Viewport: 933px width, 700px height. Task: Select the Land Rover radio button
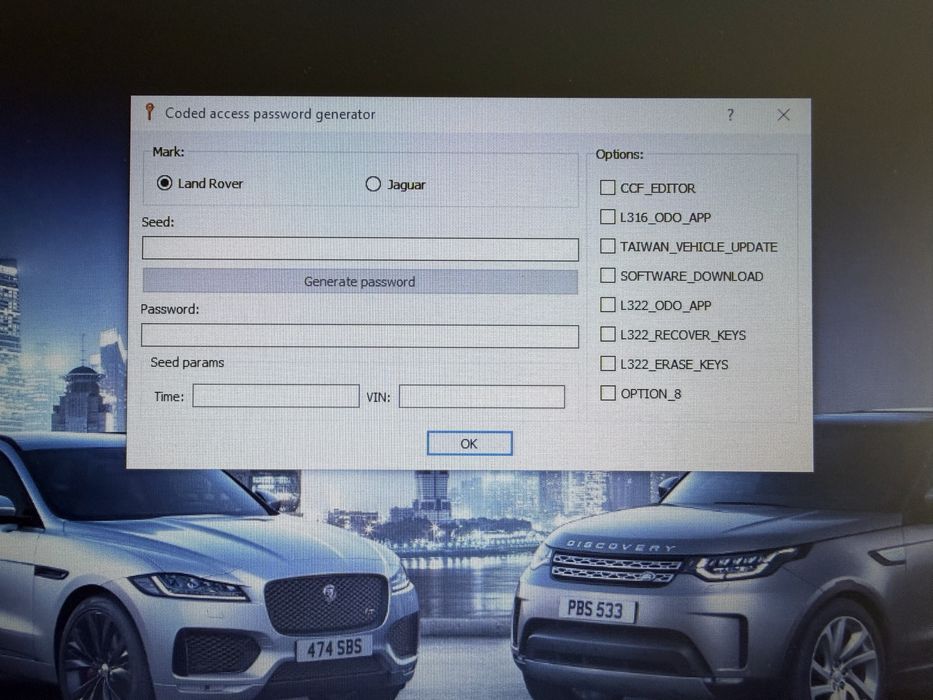click(x=165, y=183)
